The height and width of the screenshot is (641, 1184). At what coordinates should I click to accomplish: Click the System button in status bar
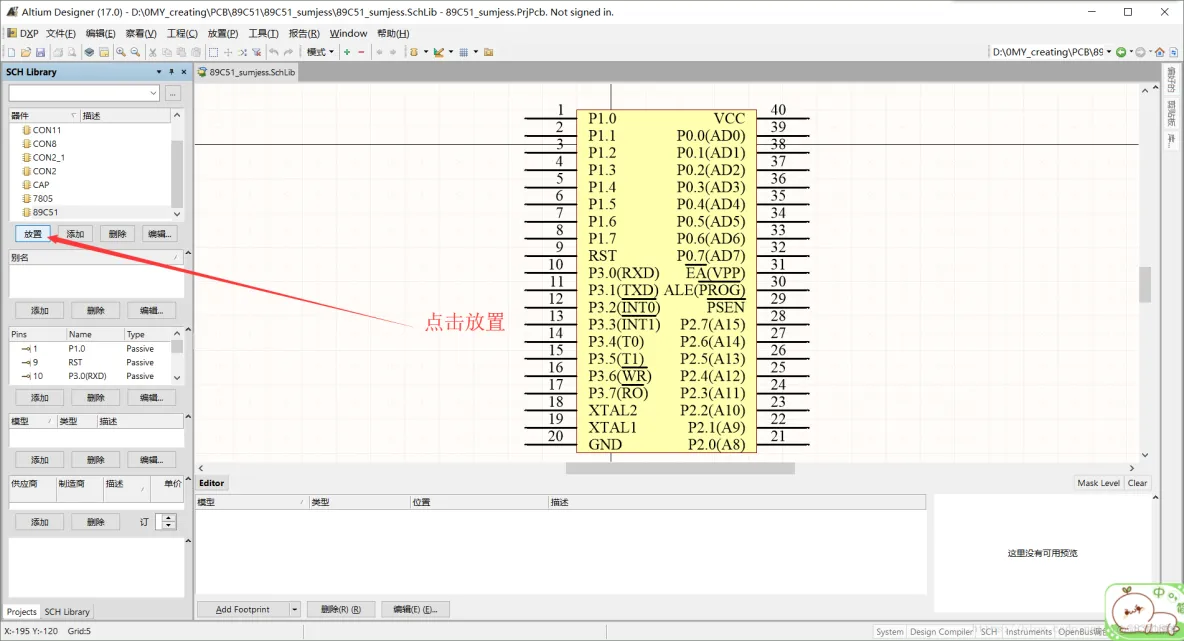[889, 632]
